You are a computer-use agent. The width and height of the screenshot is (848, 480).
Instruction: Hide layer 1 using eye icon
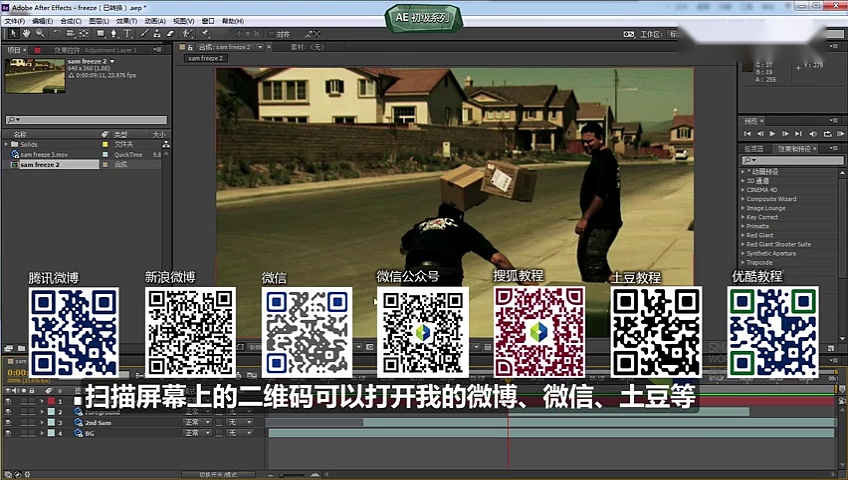pos(8,402)
